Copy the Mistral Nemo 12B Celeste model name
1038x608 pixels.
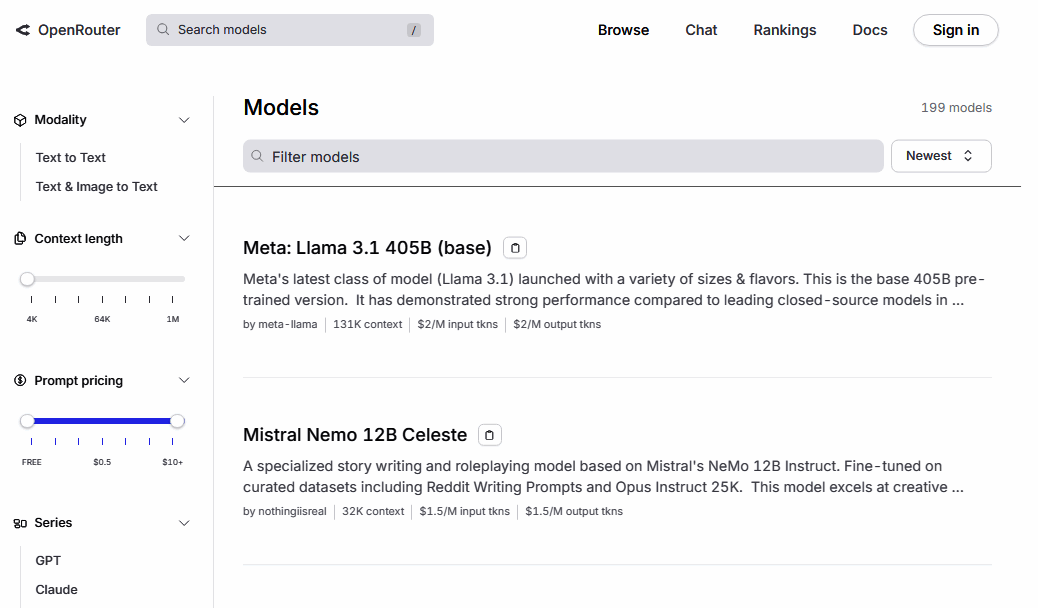pos(489,434)
